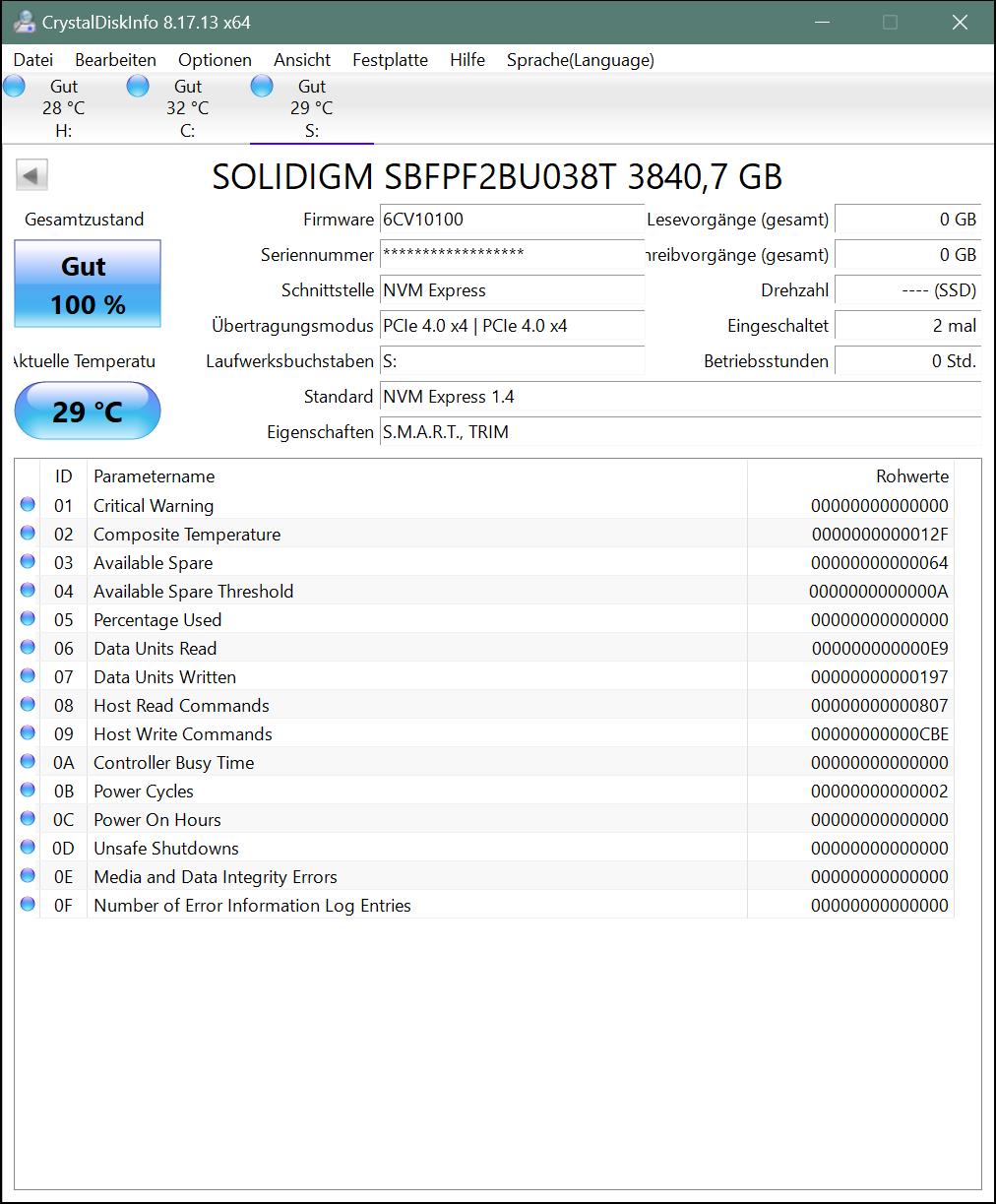Open the Ansicht menu
The image size is (996, 1204).
pyautogui.click(x=302, y=60)
